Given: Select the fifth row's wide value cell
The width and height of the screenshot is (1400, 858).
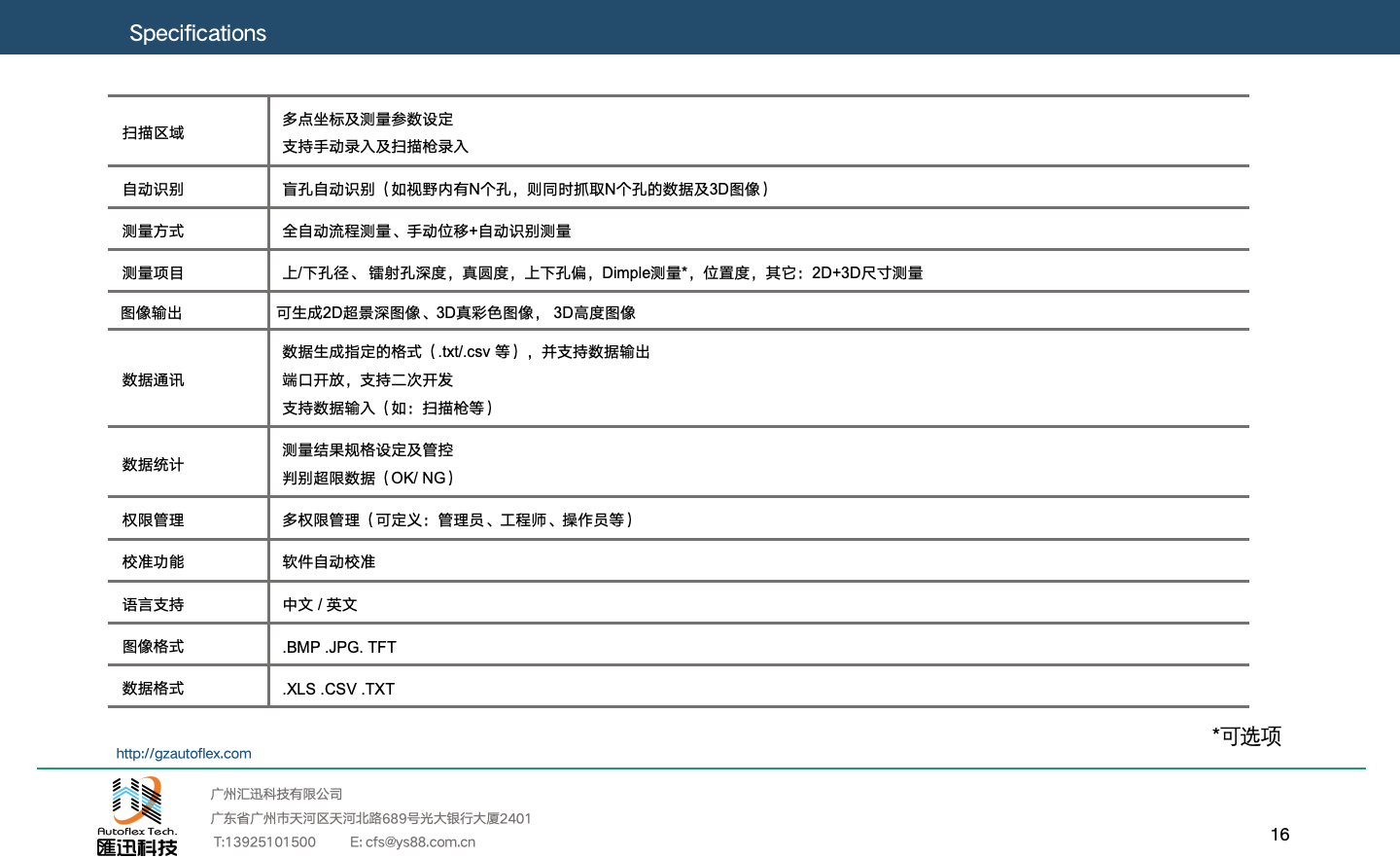Looking at the screenshot, I should click(758, 310).
